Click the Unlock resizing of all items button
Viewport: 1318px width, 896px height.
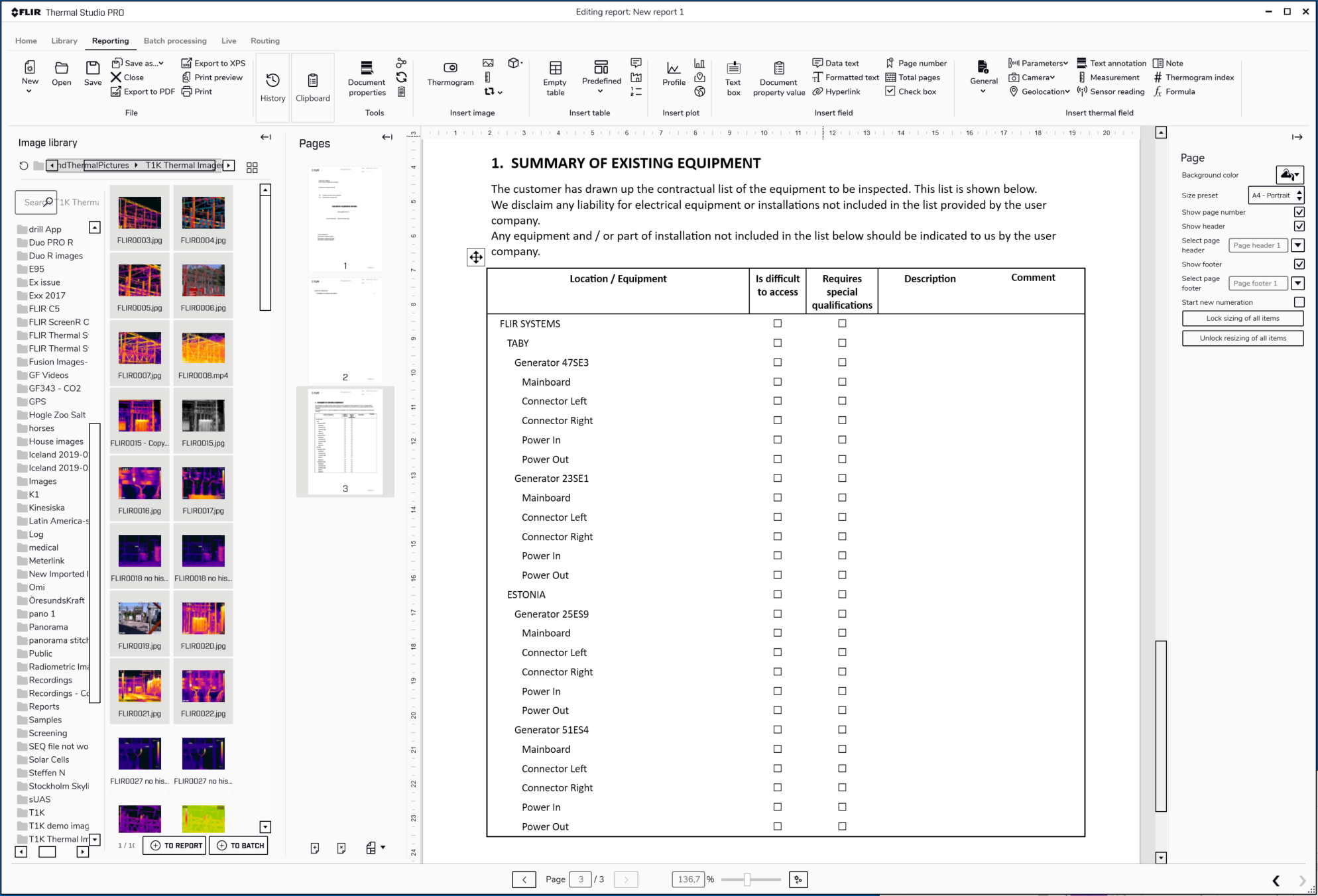coord(1241,337)
